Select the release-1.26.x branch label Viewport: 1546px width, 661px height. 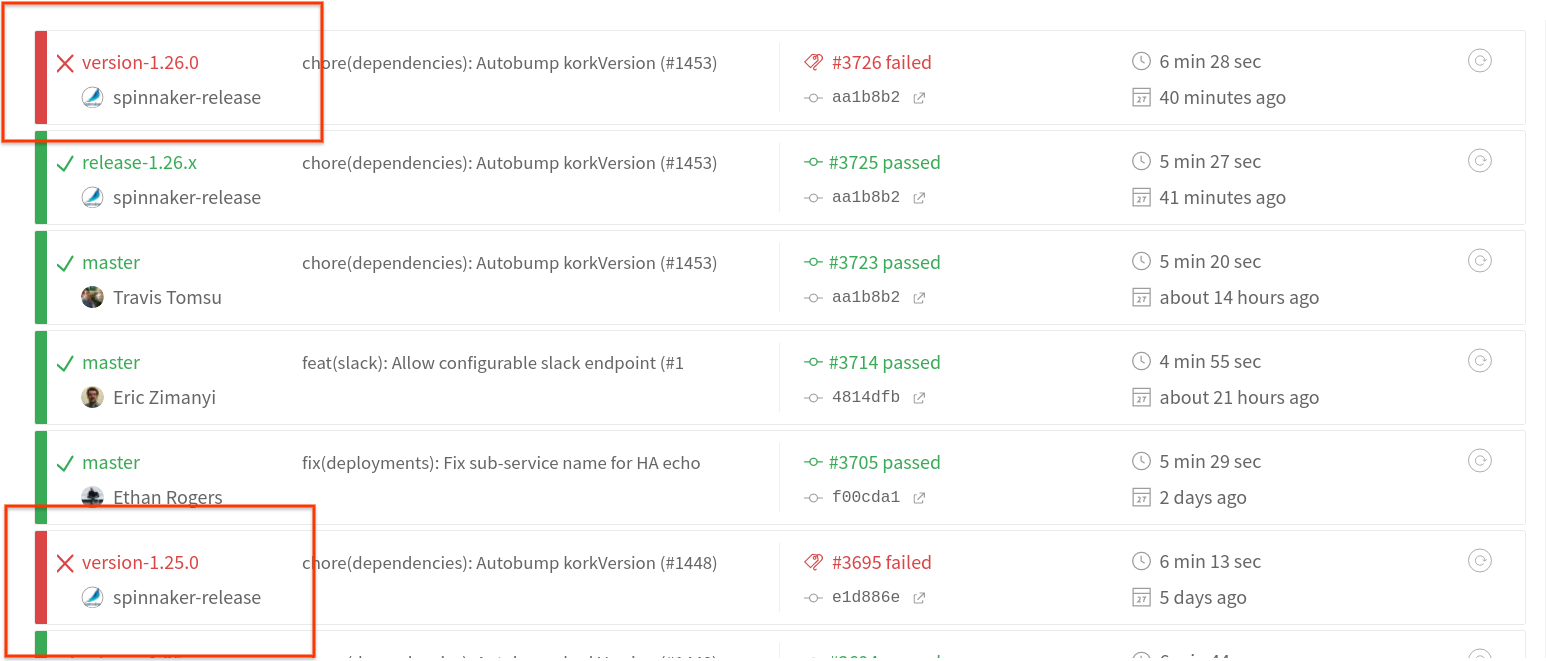[138, 162]
